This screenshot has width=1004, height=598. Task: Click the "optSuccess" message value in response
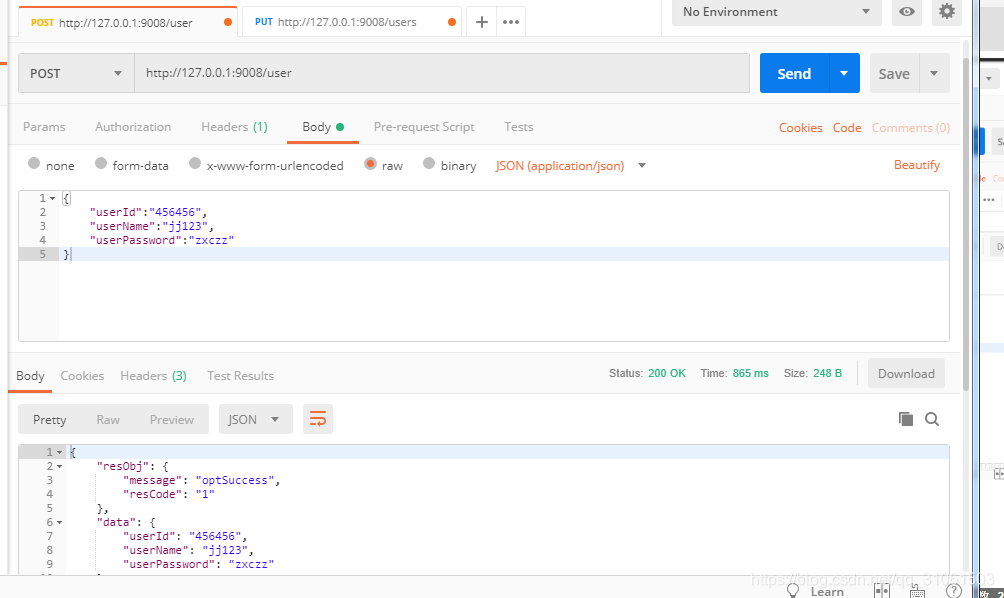pyautogui.click(x=235, y=480)
